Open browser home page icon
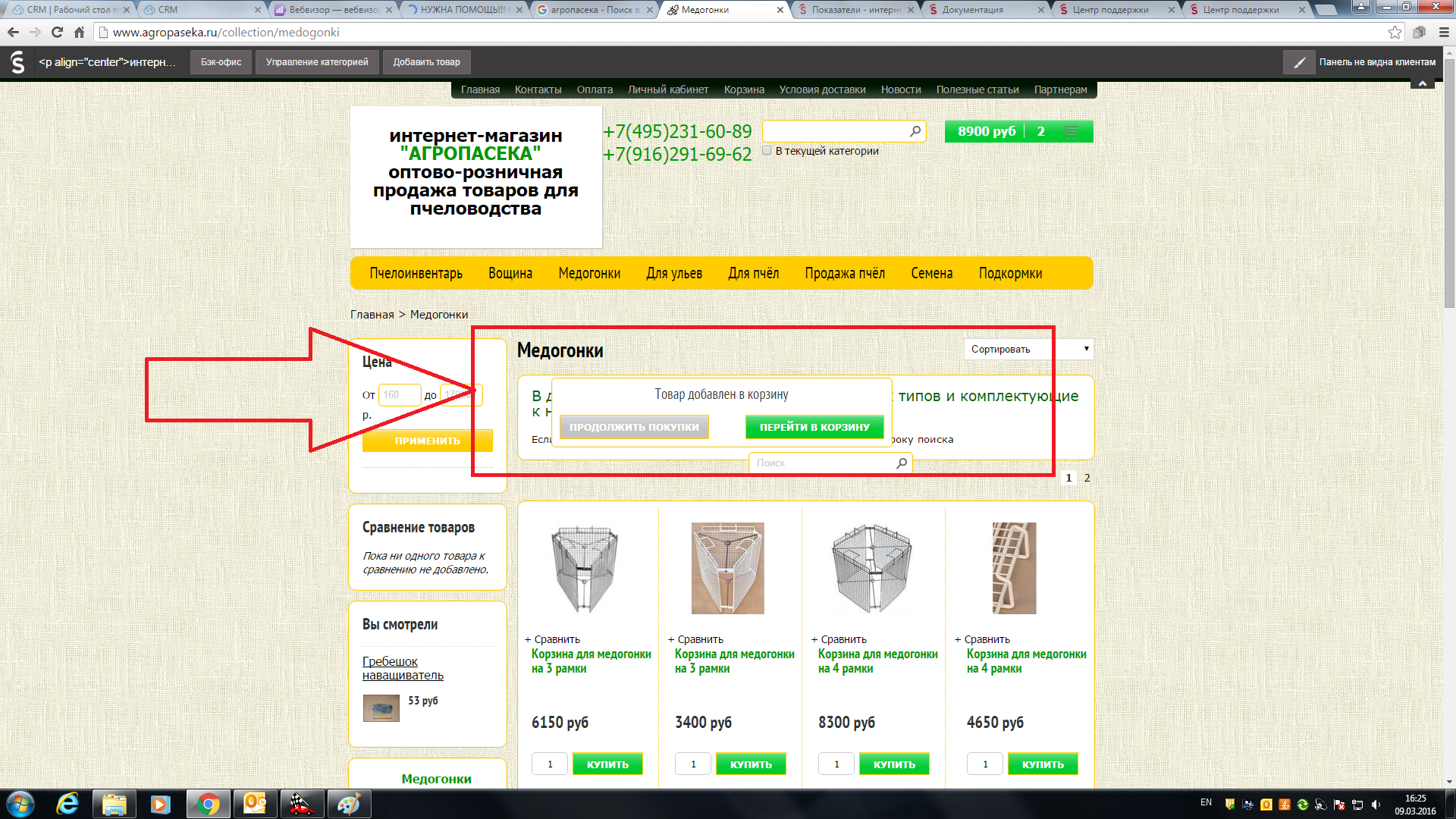 [x=79, y=32]
